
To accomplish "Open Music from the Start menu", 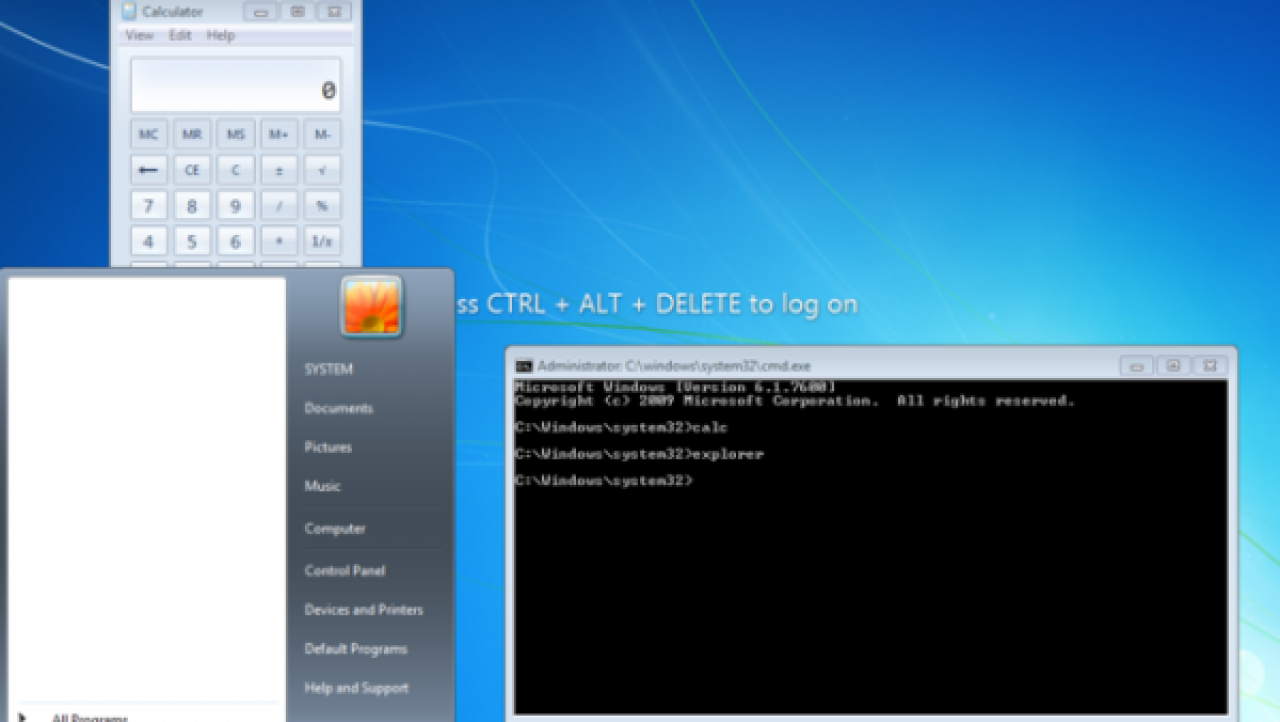I will click(323, 486).
